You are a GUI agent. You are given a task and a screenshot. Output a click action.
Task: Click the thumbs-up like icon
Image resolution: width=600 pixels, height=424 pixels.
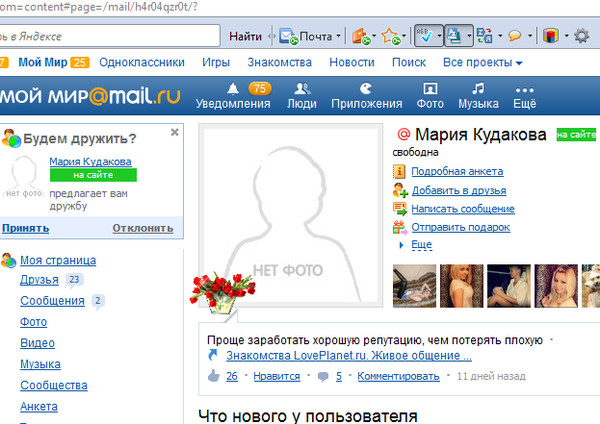pyautogui.click(x=214, y=376)
